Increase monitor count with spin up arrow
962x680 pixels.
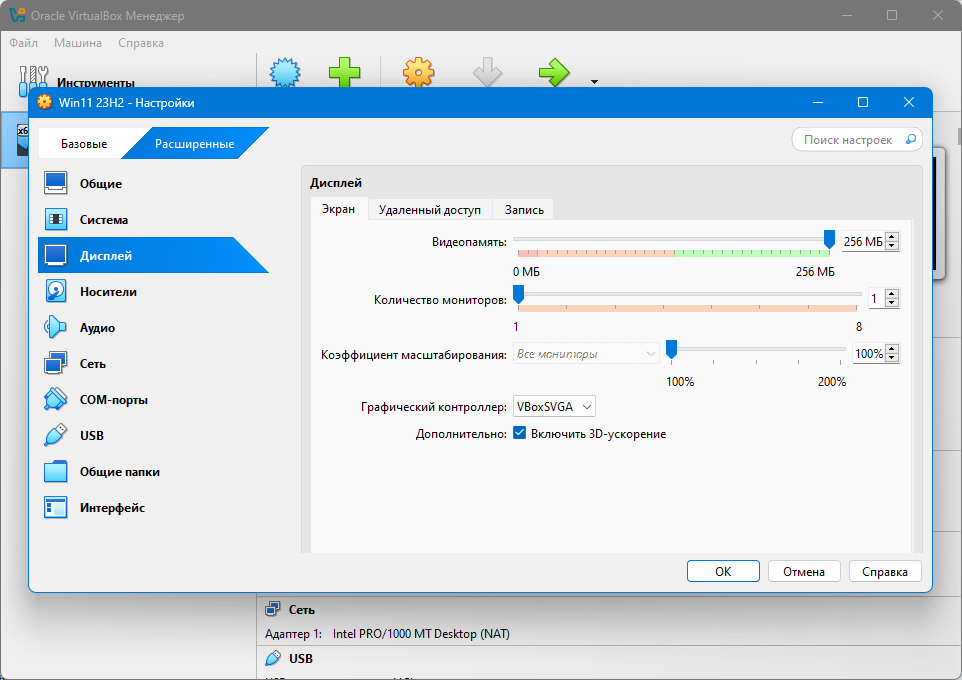[x=892, y=294]
